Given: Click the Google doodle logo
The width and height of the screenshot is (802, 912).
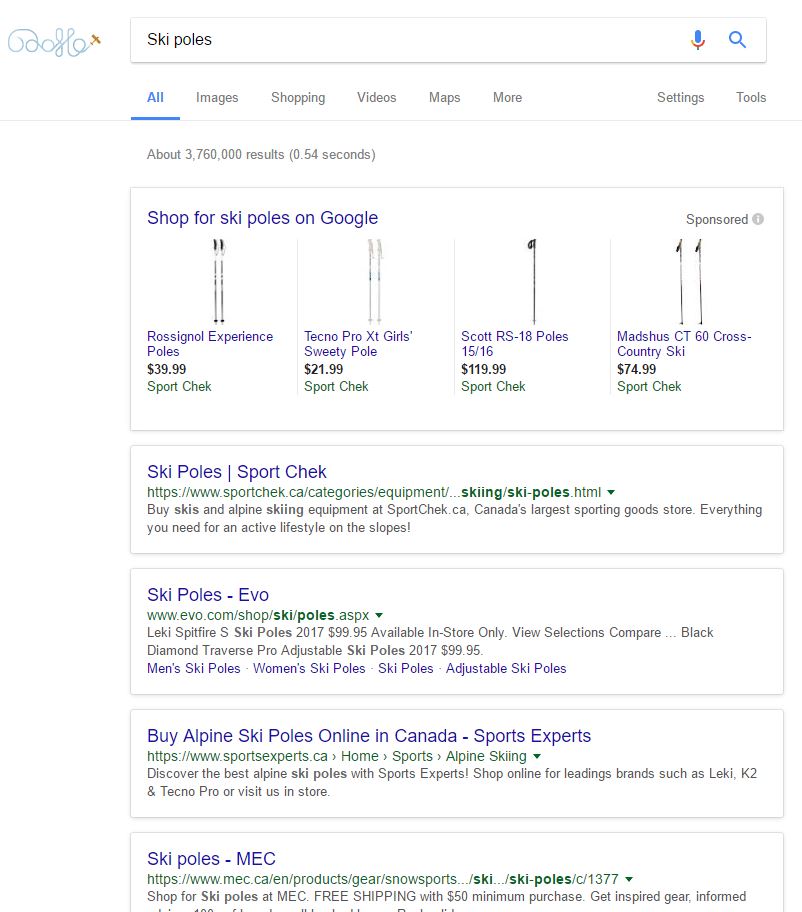Looking at the screenshot, I should 54,42.
